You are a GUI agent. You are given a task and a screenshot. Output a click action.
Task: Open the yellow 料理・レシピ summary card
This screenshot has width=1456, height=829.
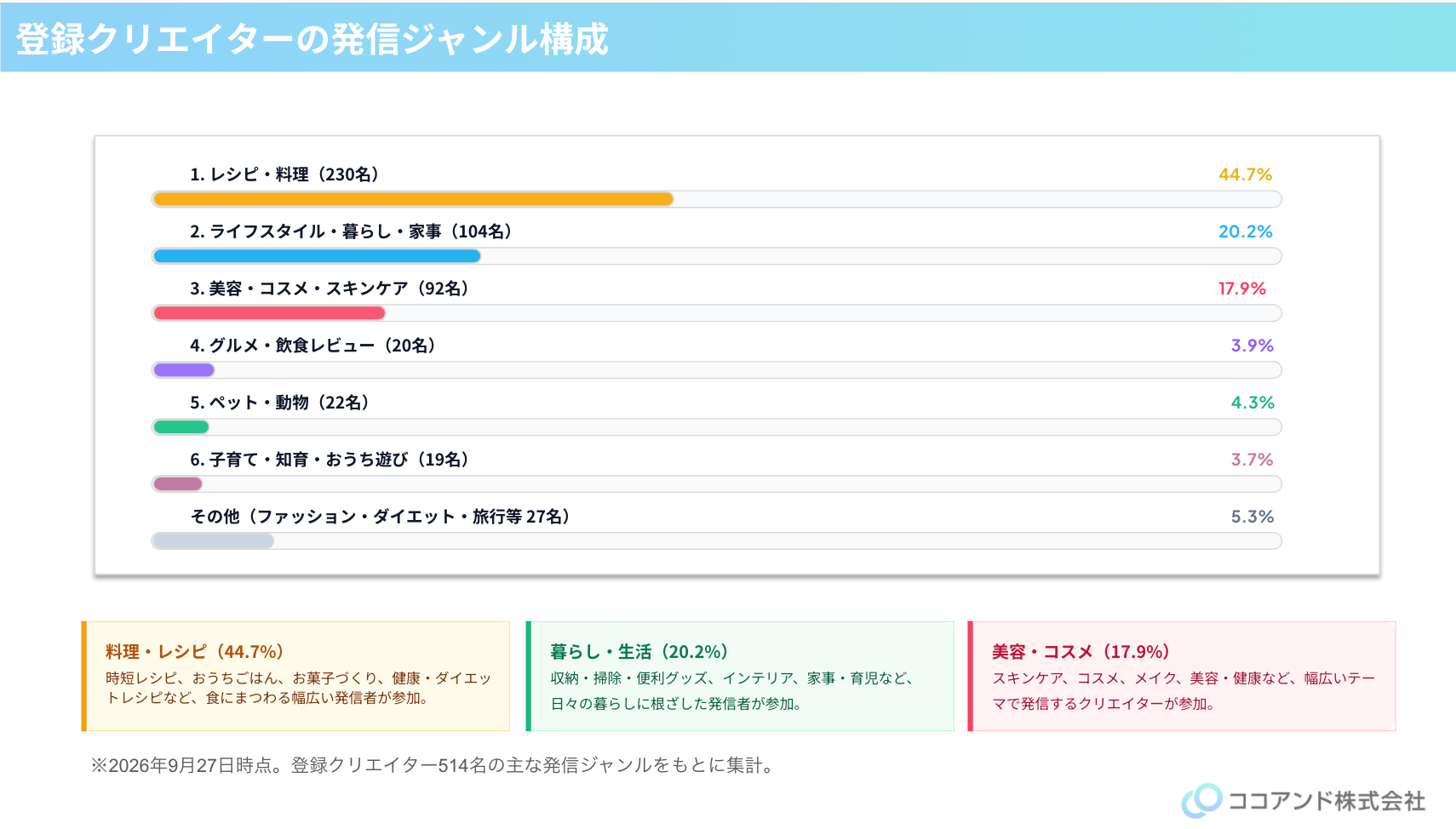click(x=295, y=676)
